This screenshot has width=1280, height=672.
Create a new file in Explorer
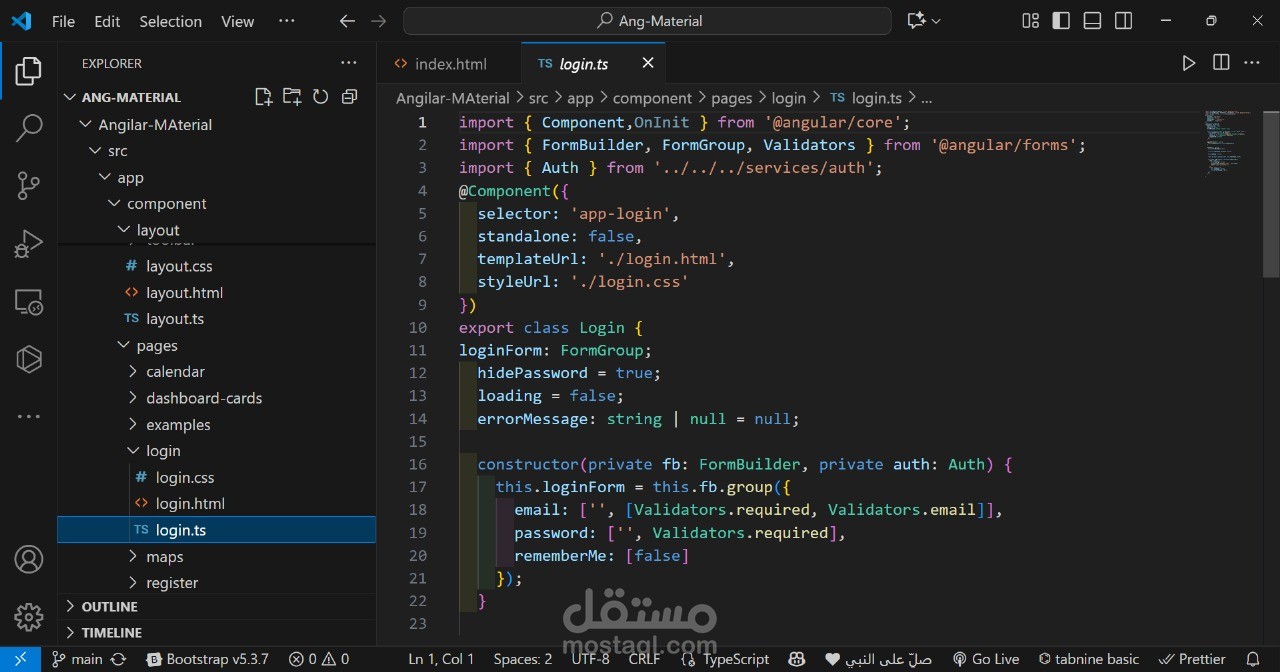(x=263, y=97)
